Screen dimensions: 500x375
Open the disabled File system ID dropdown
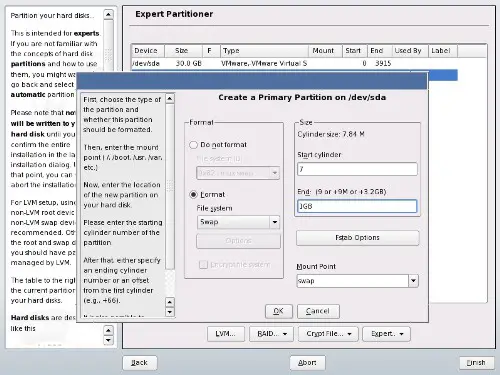pos(238,173)
